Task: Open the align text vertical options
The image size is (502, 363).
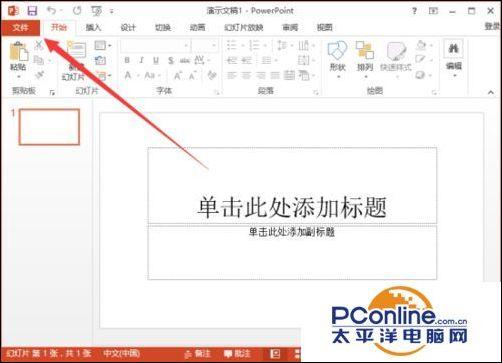Action: coord(306,61)
